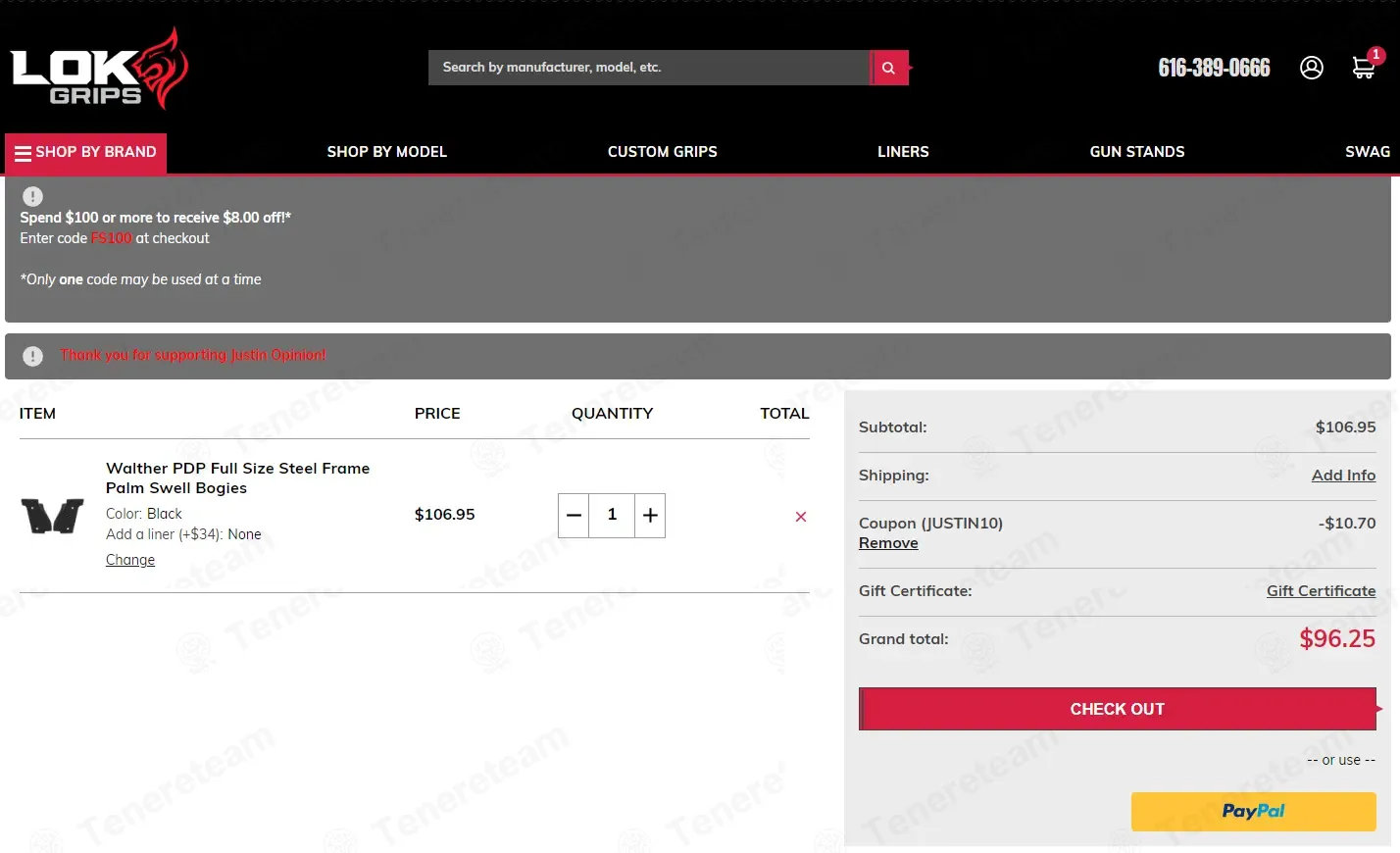Click the red search magnifier button
The height and width of the screenshot is (853, 1400).
click(x=889, y=68)
